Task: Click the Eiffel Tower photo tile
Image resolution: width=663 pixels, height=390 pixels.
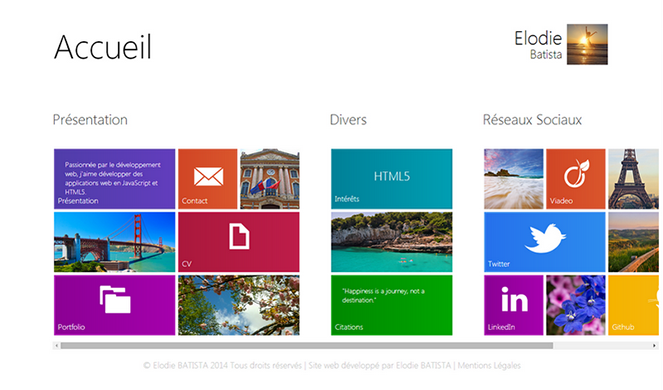Action: pos(633,179)
